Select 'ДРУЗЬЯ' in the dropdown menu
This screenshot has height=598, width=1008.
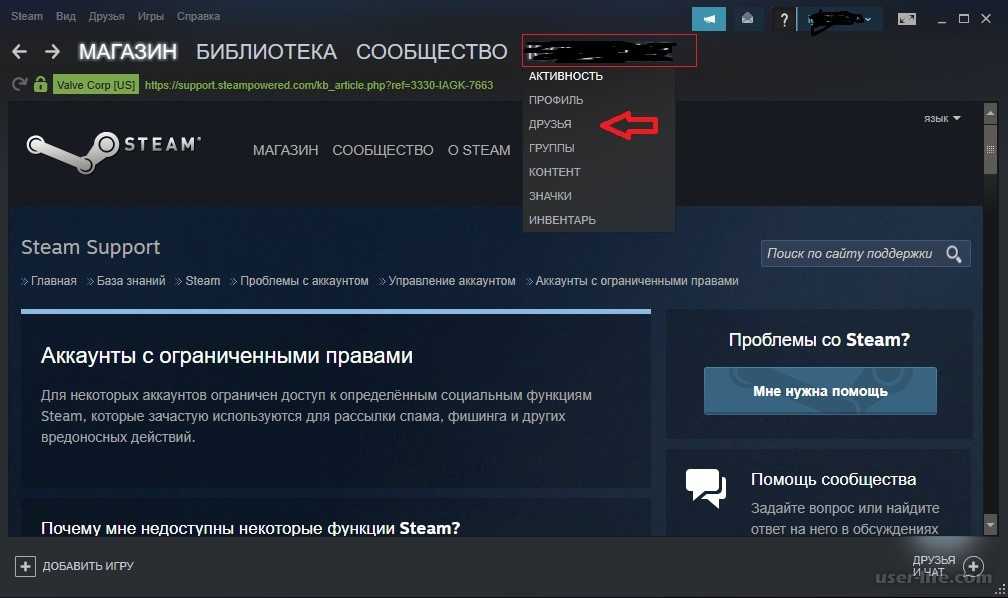click(x=550, y=124)
